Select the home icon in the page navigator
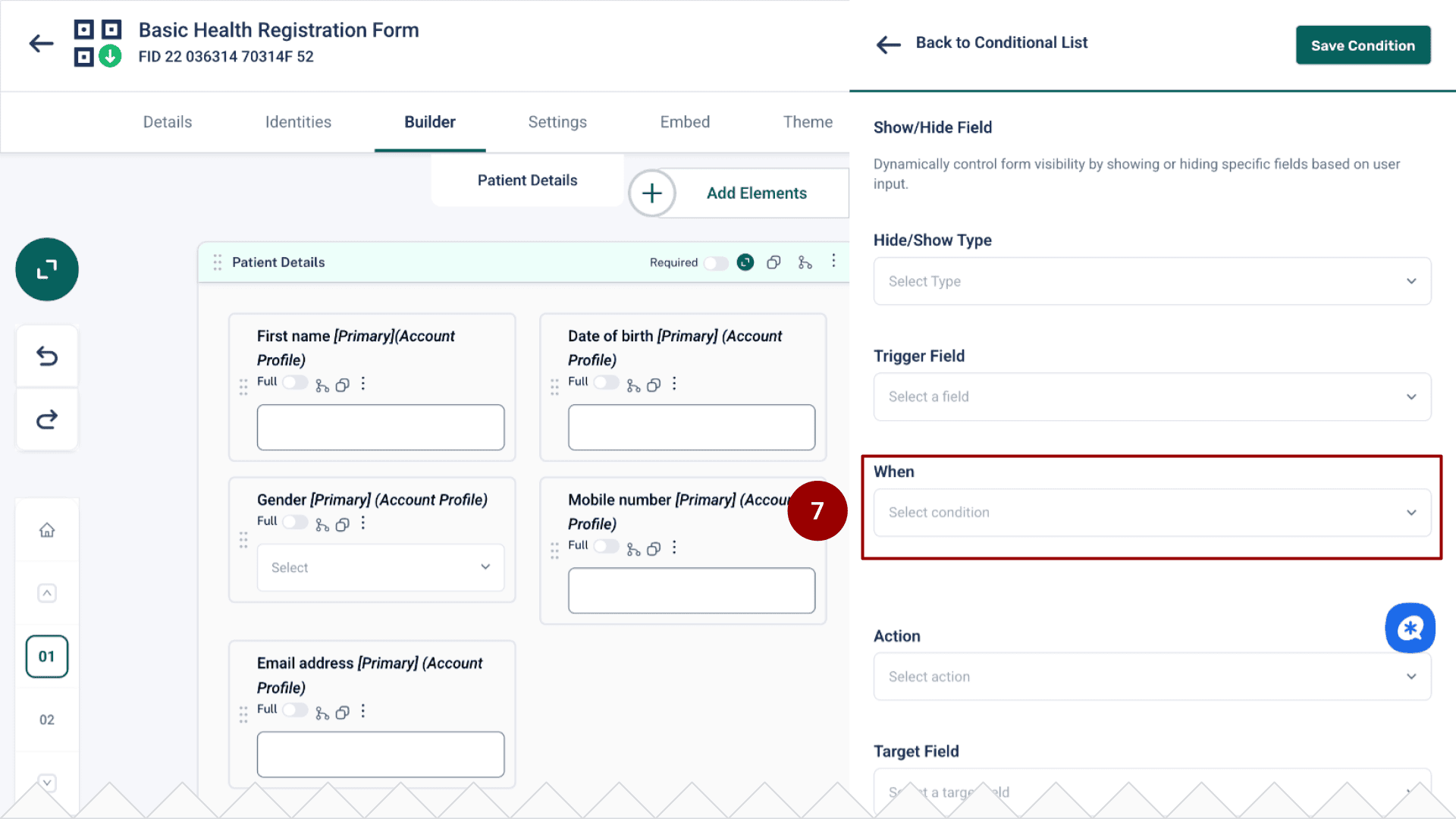Screen dimensions: 1456x819 [x=46, y=530]
